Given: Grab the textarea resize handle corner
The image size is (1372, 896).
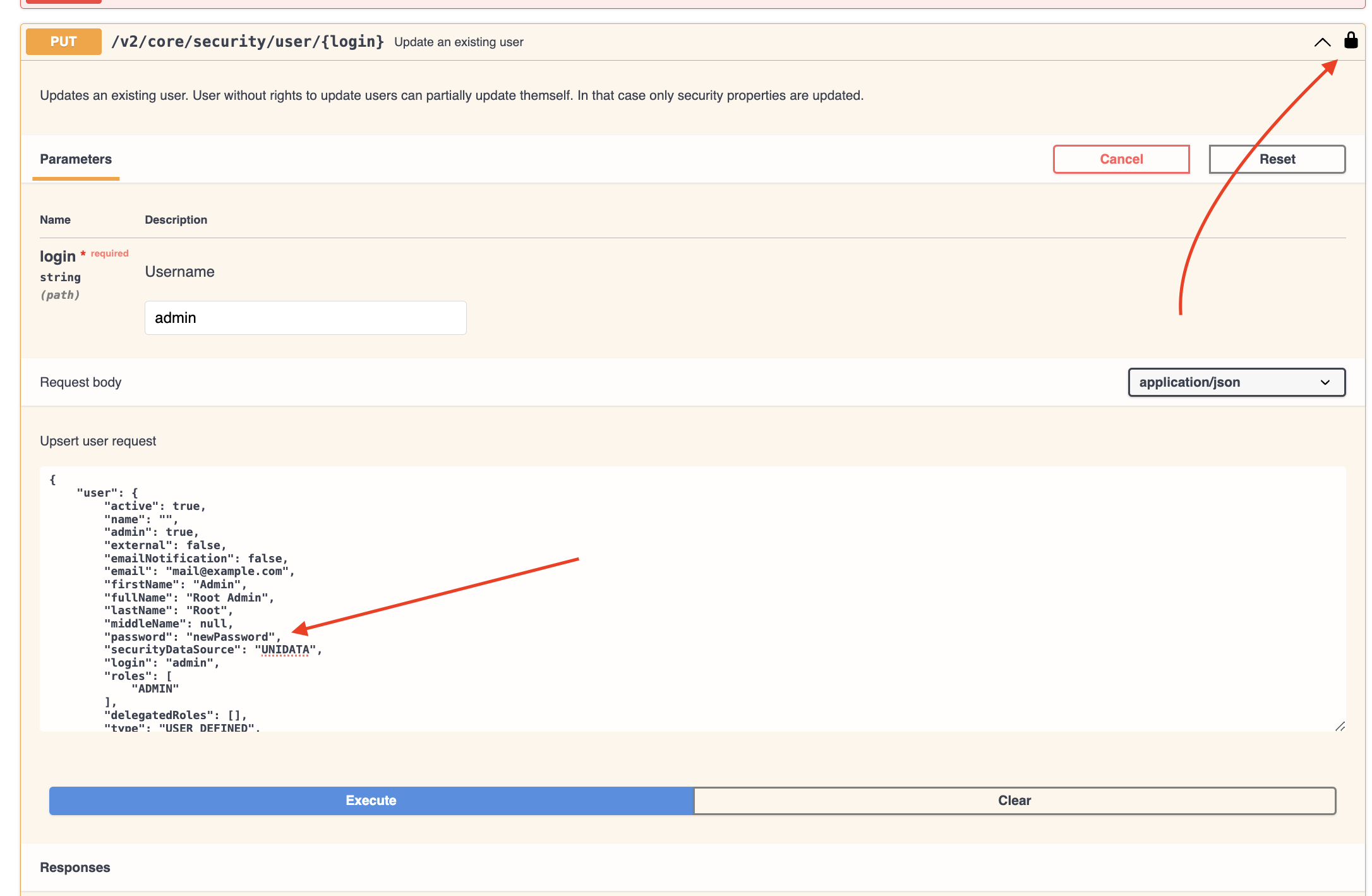Looking at the screenshot, I should coord(1340,727).
